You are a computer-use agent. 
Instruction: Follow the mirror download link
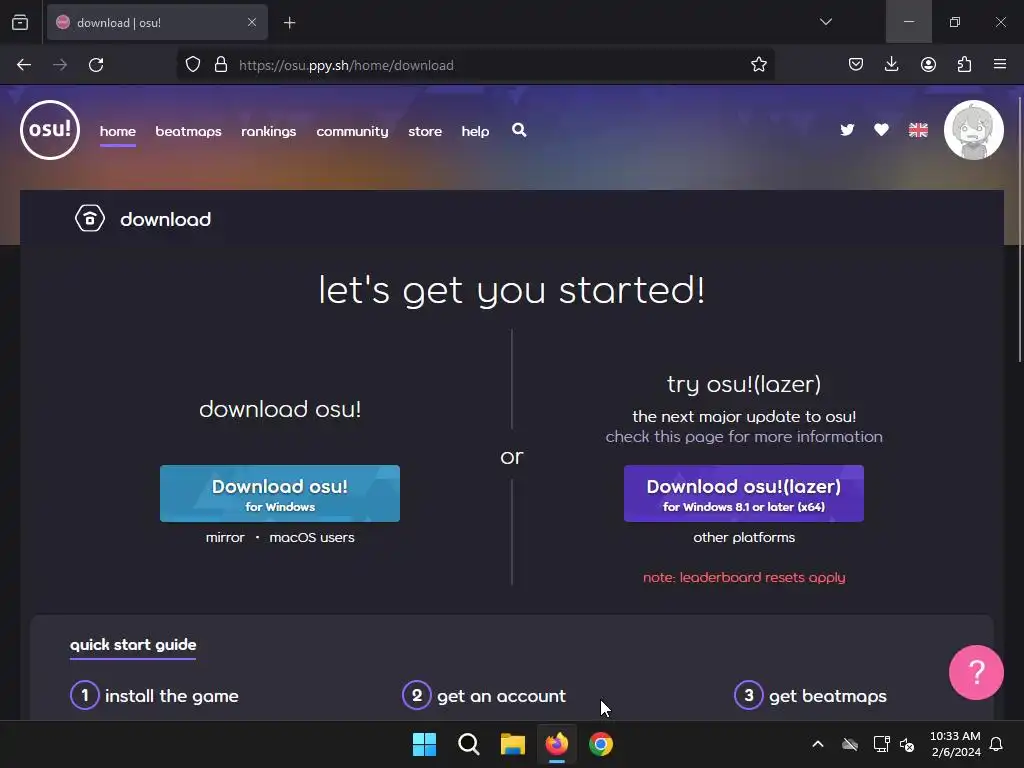[225, 537]
